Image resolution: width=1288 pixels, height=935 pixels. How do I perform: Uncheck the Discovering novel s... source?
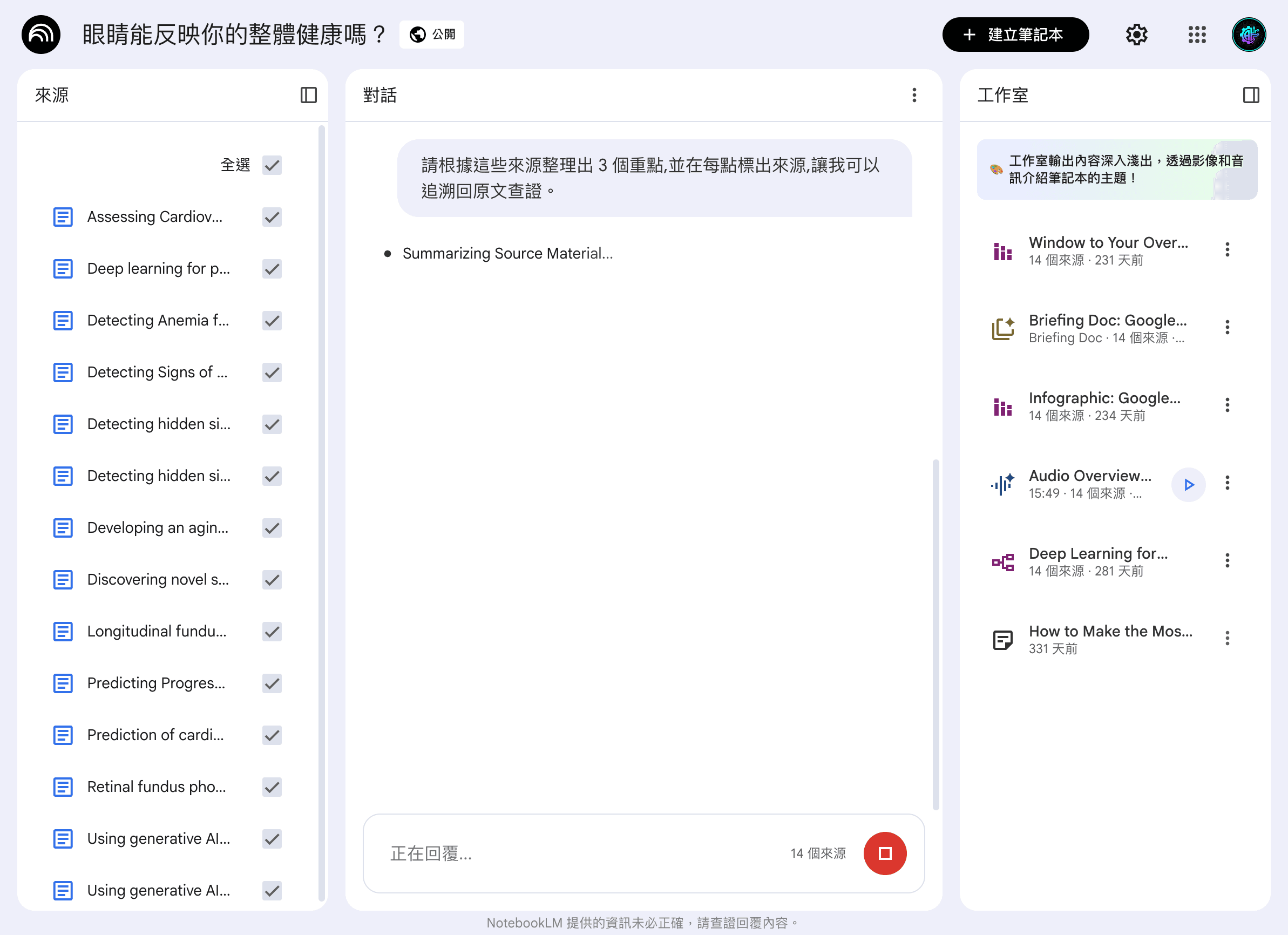272,579
